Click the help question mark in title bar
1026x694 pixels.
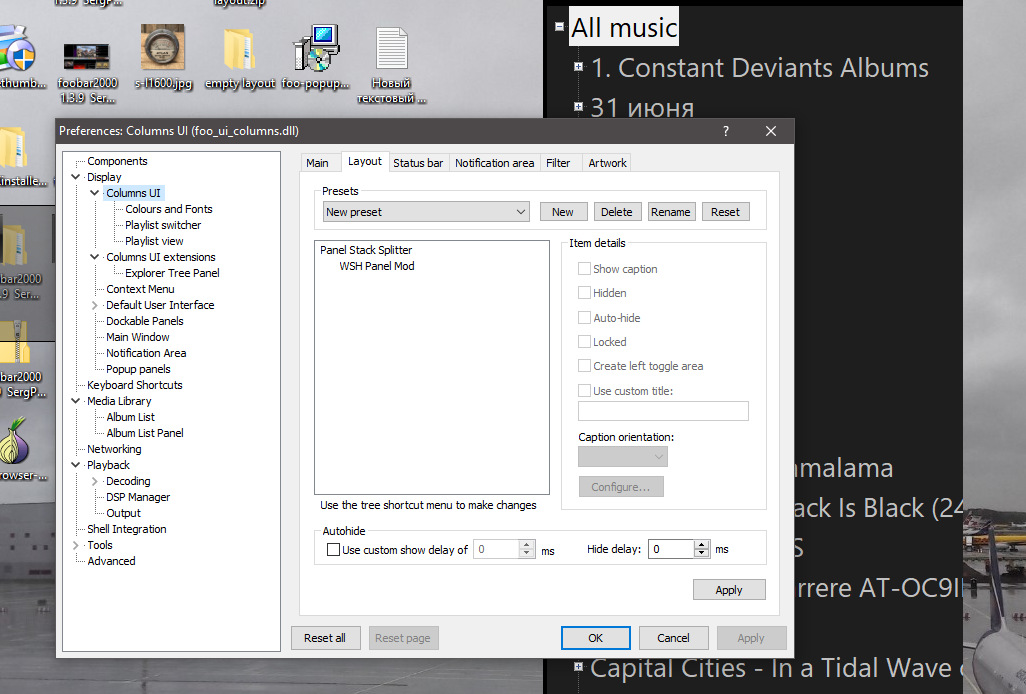click(x=725, y=131)
